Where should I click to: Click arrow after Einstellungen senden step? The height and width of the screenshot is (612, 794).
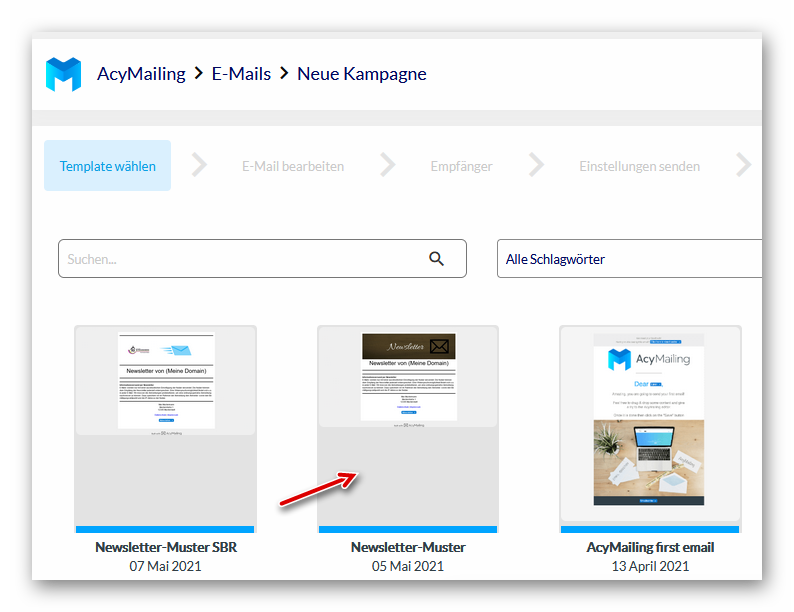pyautogui.click(x=743, y=166)
